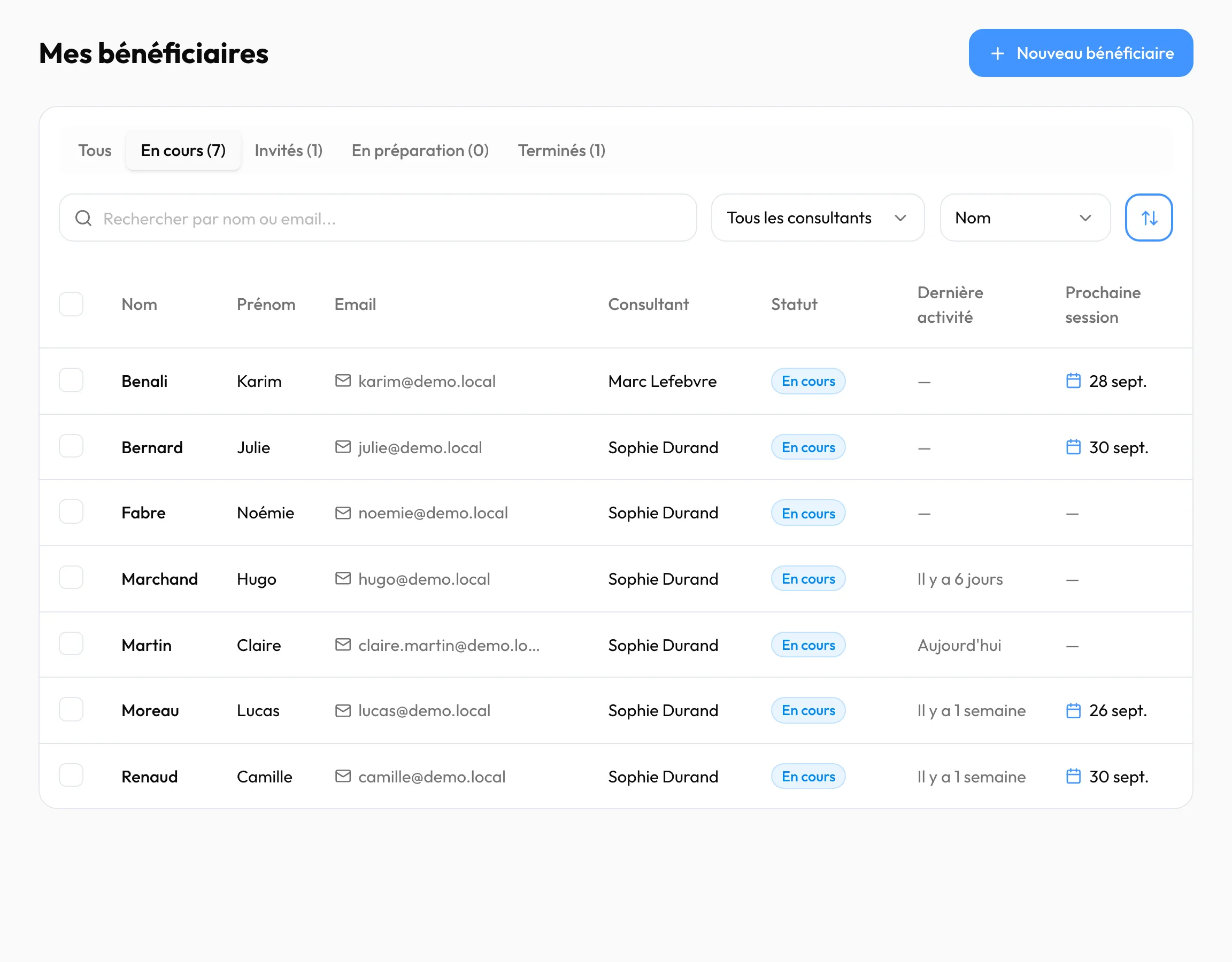
Task: Select the En cours (7) tab
Action: tap(183, 151)
